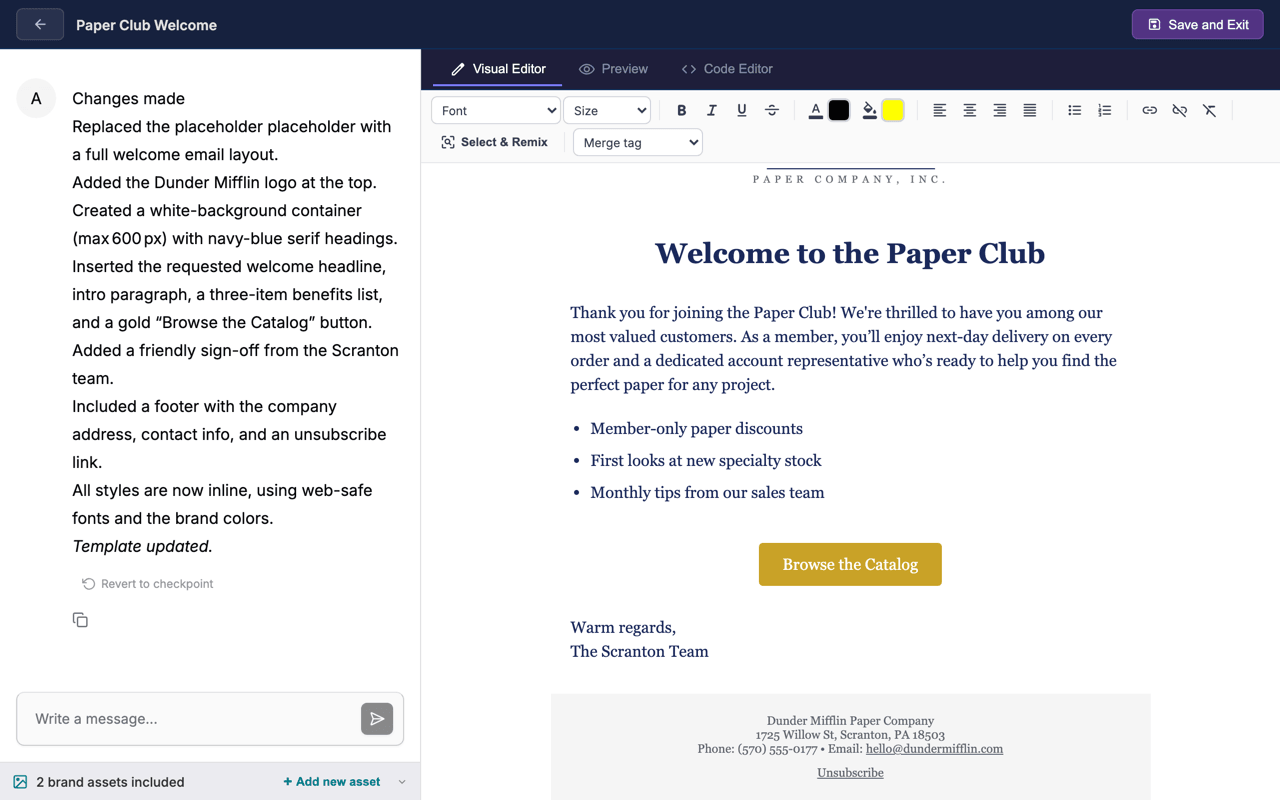Toggle bold formatting
Screen dimensions: 1280x800
681,111
